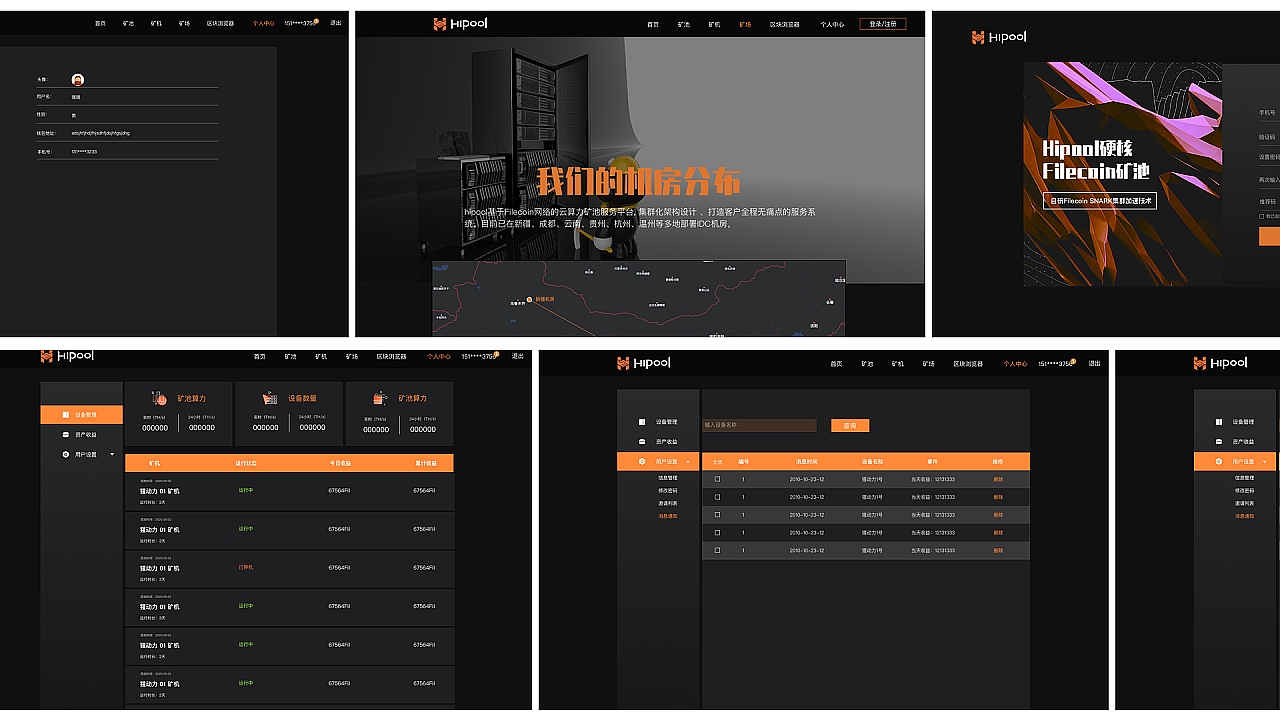Click the 设备管理 icon in the message page sidebar
The width and height of the screenshot is (1280, 720).
click(x=643, y=422)
